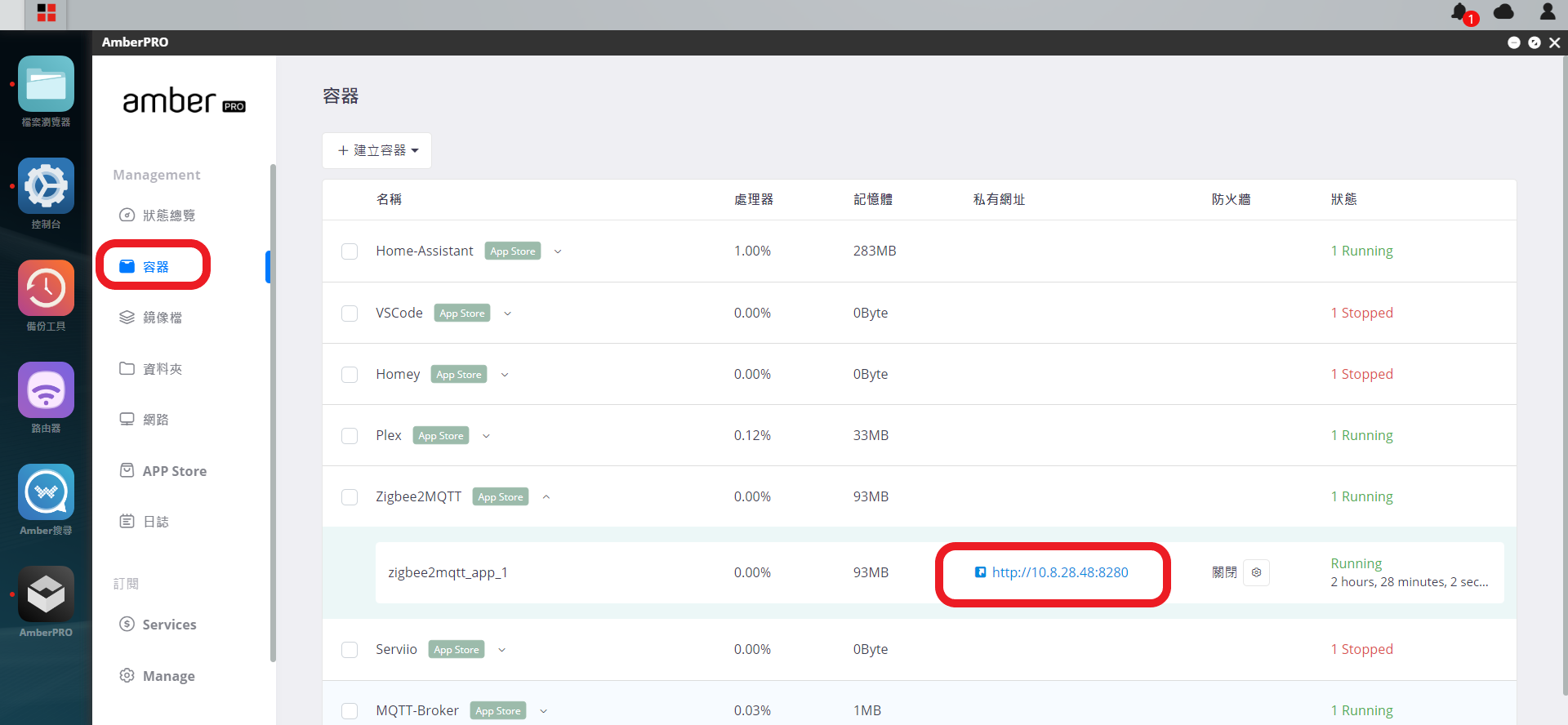
Task: Open the AmberPRO dock icon
Action: click(x=46, y=594)
